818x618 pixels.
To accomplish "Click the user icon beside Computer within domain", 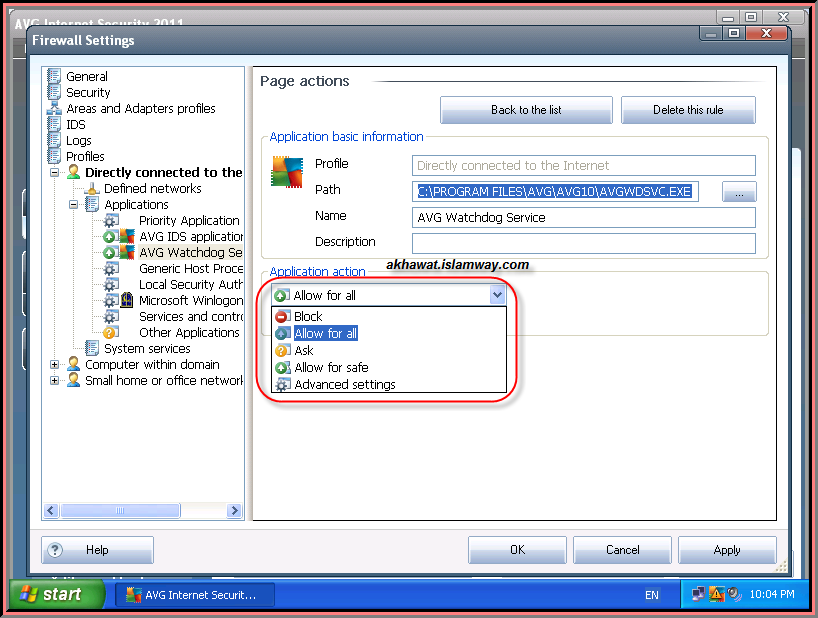I will click(74, 365).
